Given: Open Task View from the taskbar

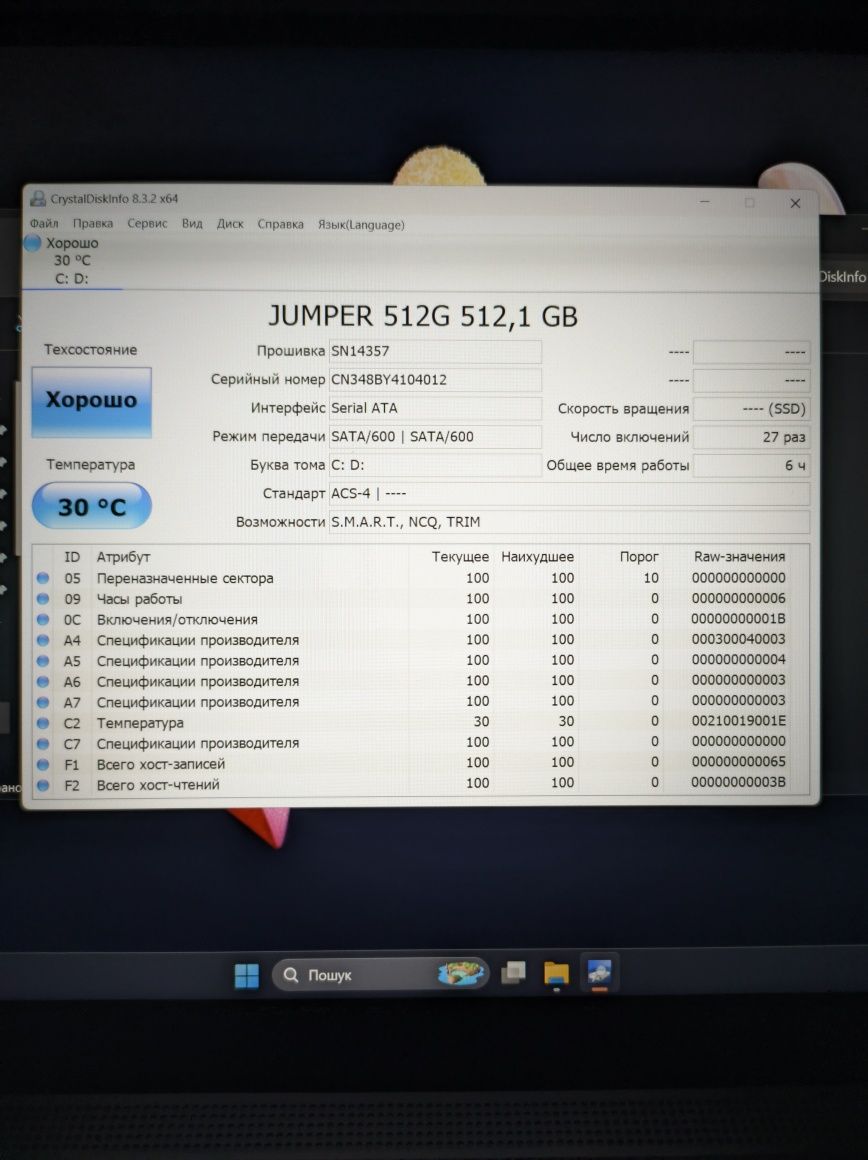Looking at the screenshot, I should coord(513,973).
